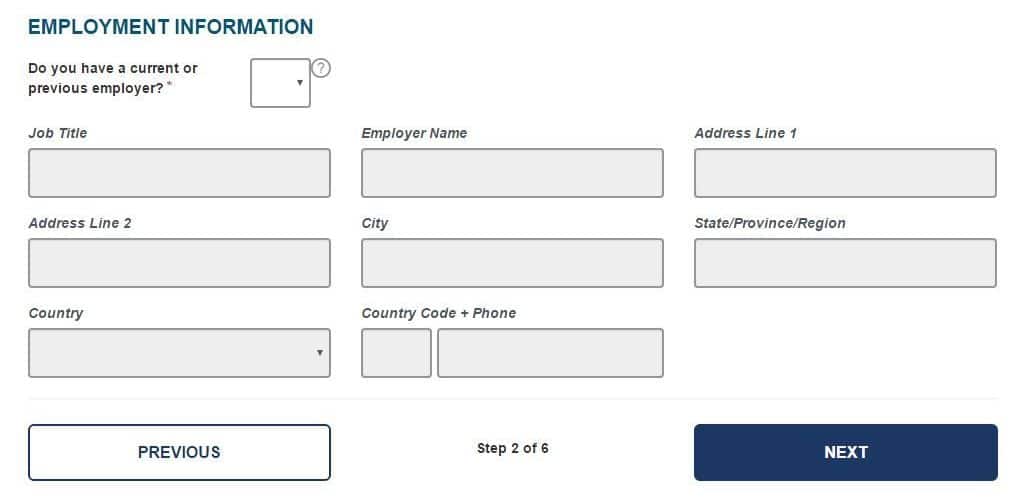1017x497 pixels.
Task: Click the Job Title label
Action: click(x=58, y=133)
